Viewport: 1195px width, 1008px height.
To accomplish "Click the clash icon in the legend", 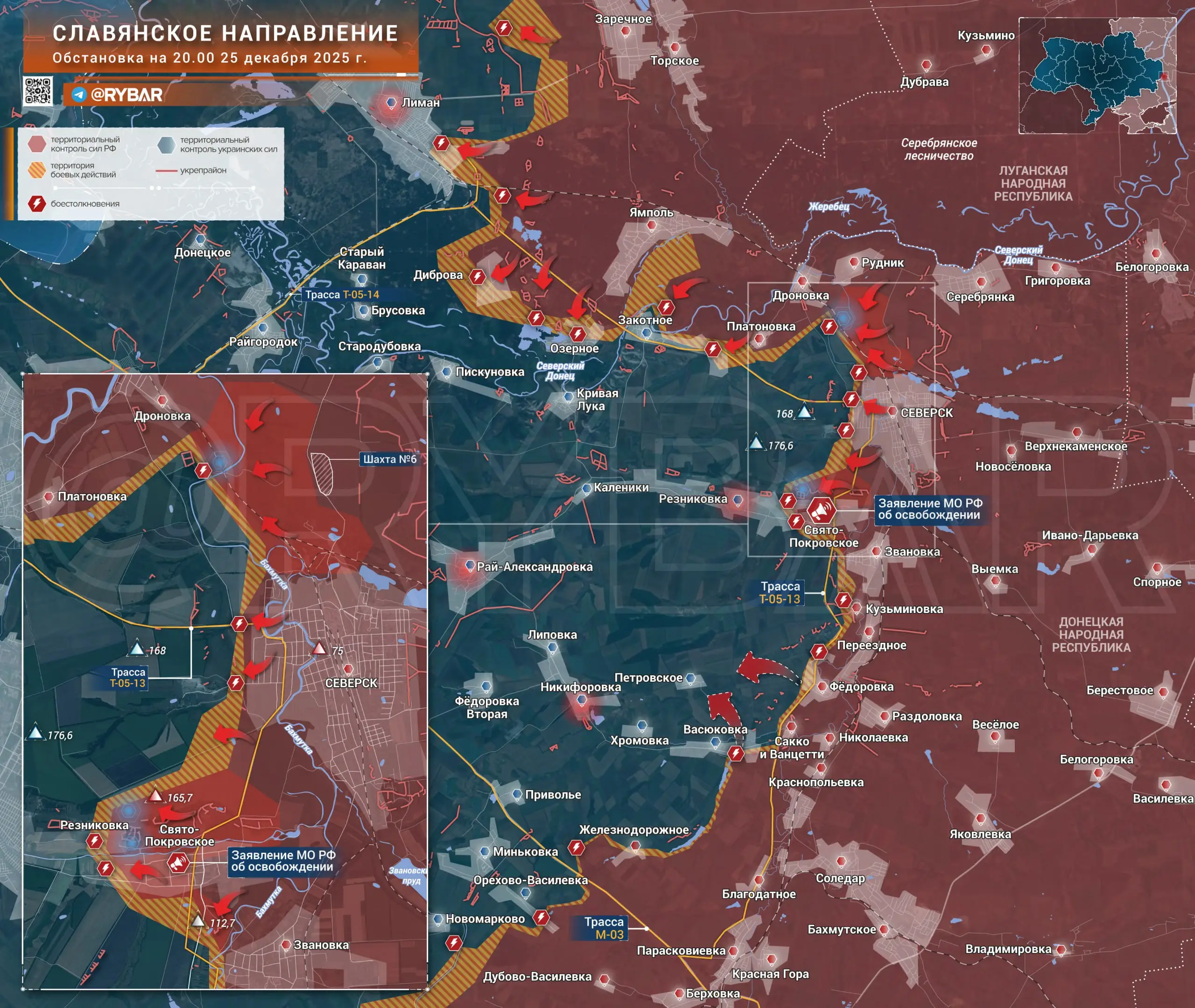I will coord(37,204).
